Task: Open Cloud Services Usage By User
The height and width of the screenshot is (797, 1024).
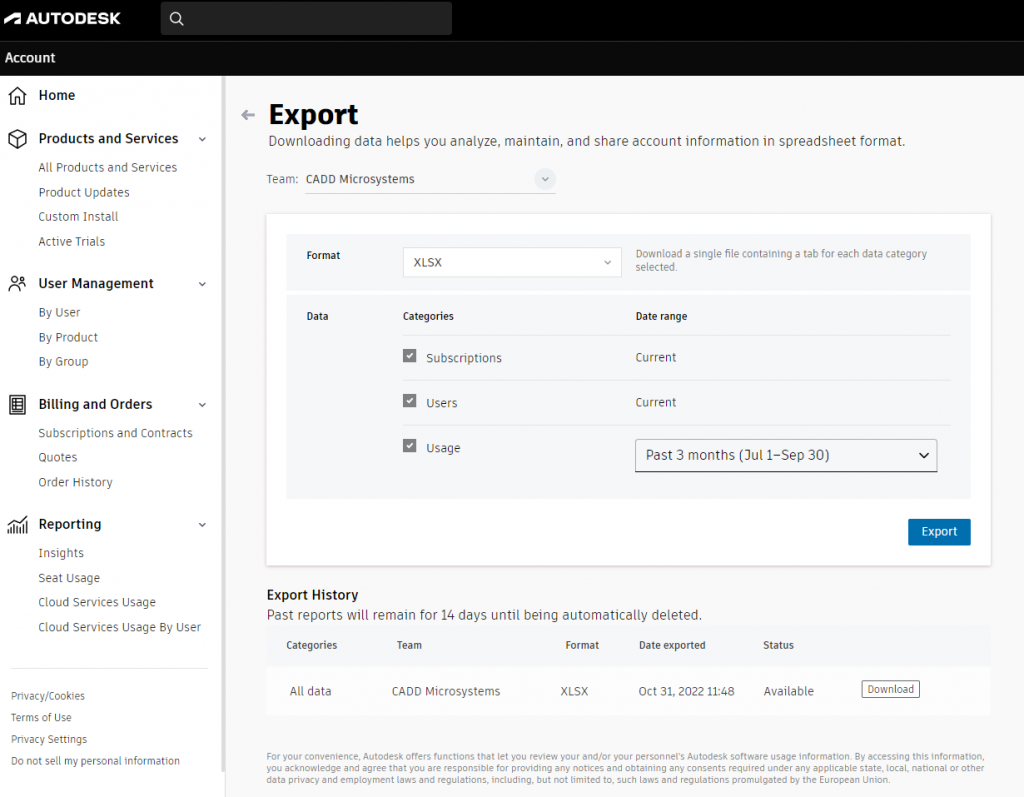Action: tap(120, 626)
